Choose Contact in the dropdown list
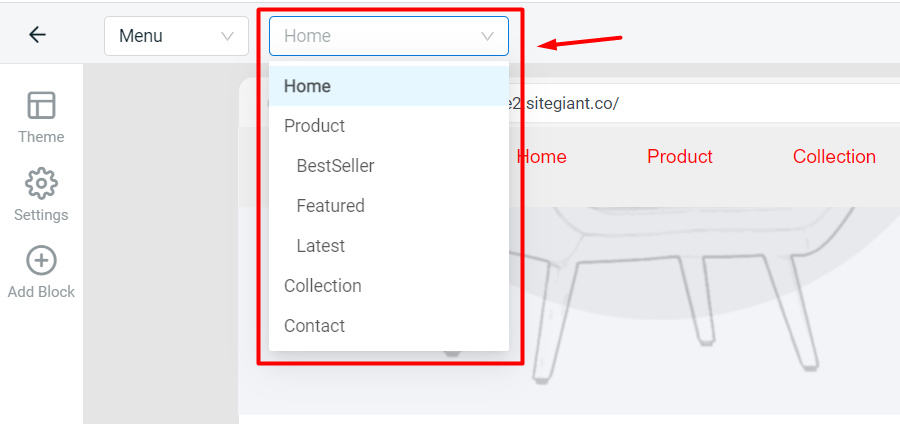The width and height of the screenshot is (900, 424). [315, 326]
